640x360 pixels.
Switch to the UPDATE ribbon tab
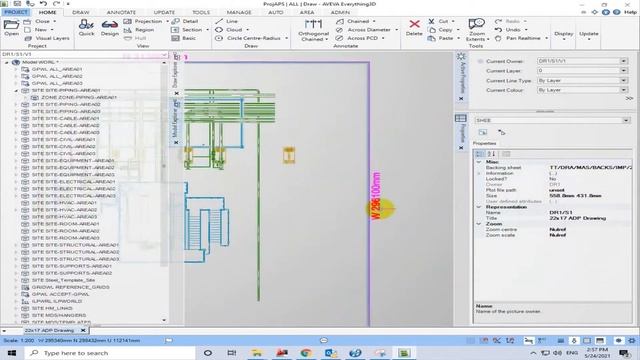click(x=164, y=12)
